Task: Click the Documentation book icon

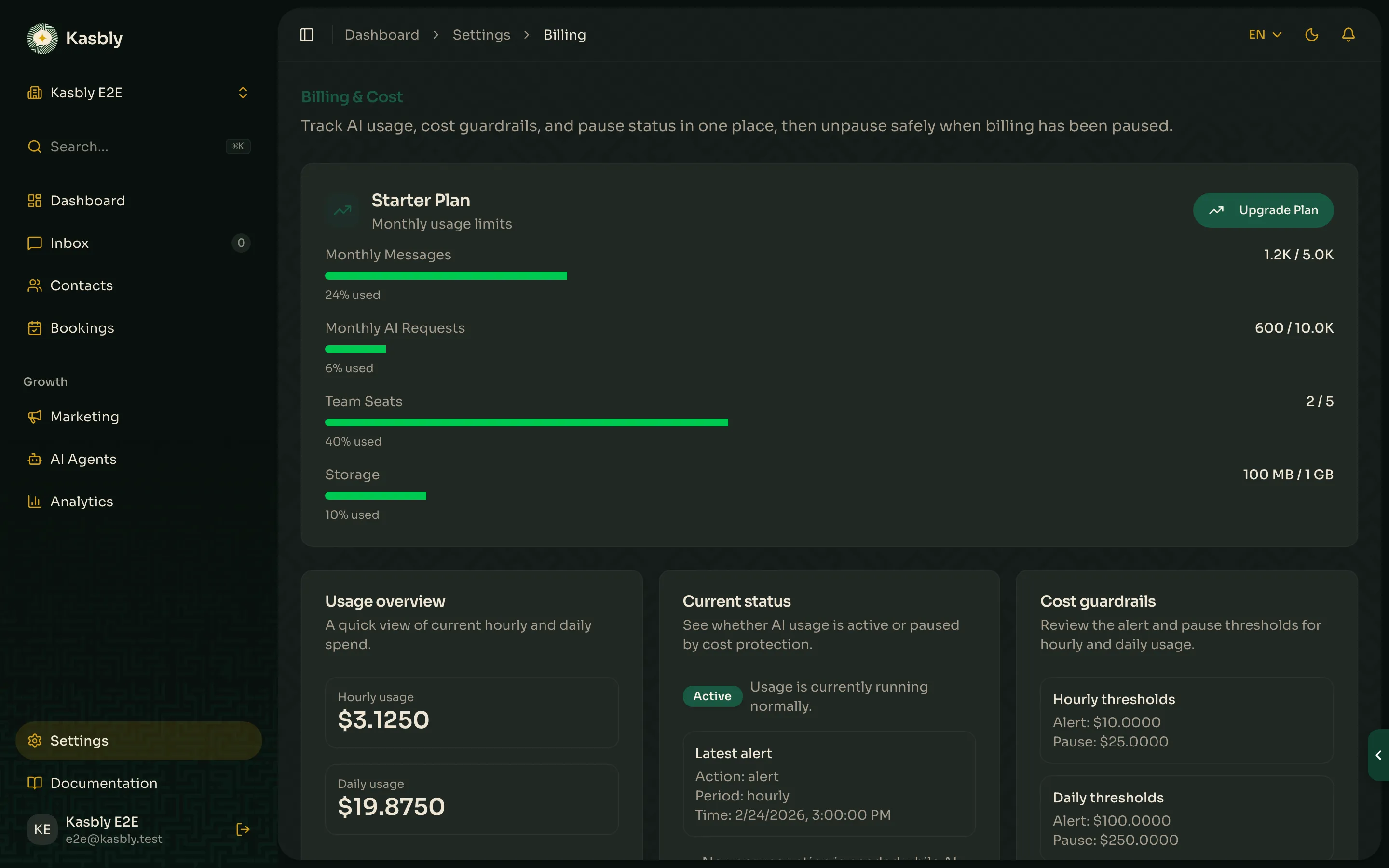Action: (34, 783)
